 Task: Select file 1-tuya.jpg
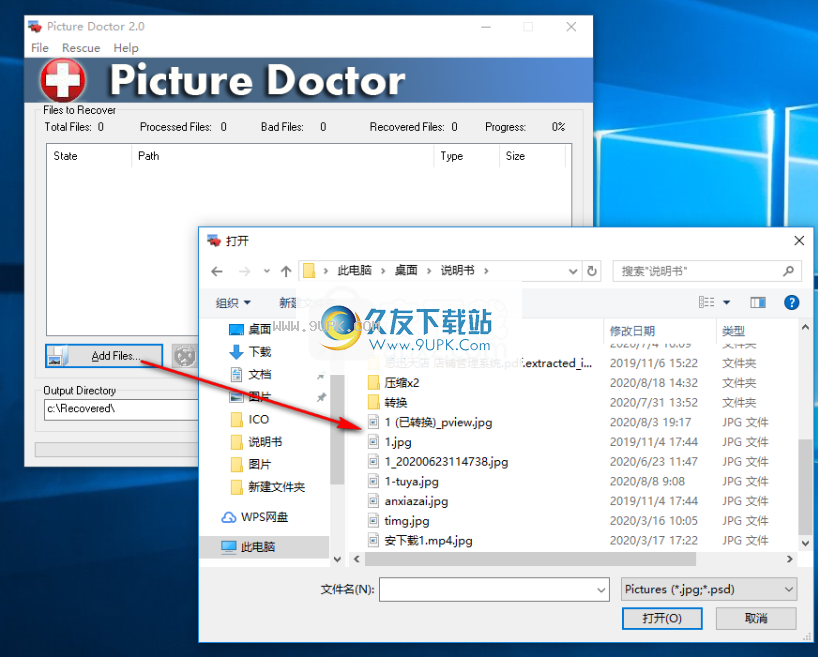pyautogui.click(x=412, y=482)
